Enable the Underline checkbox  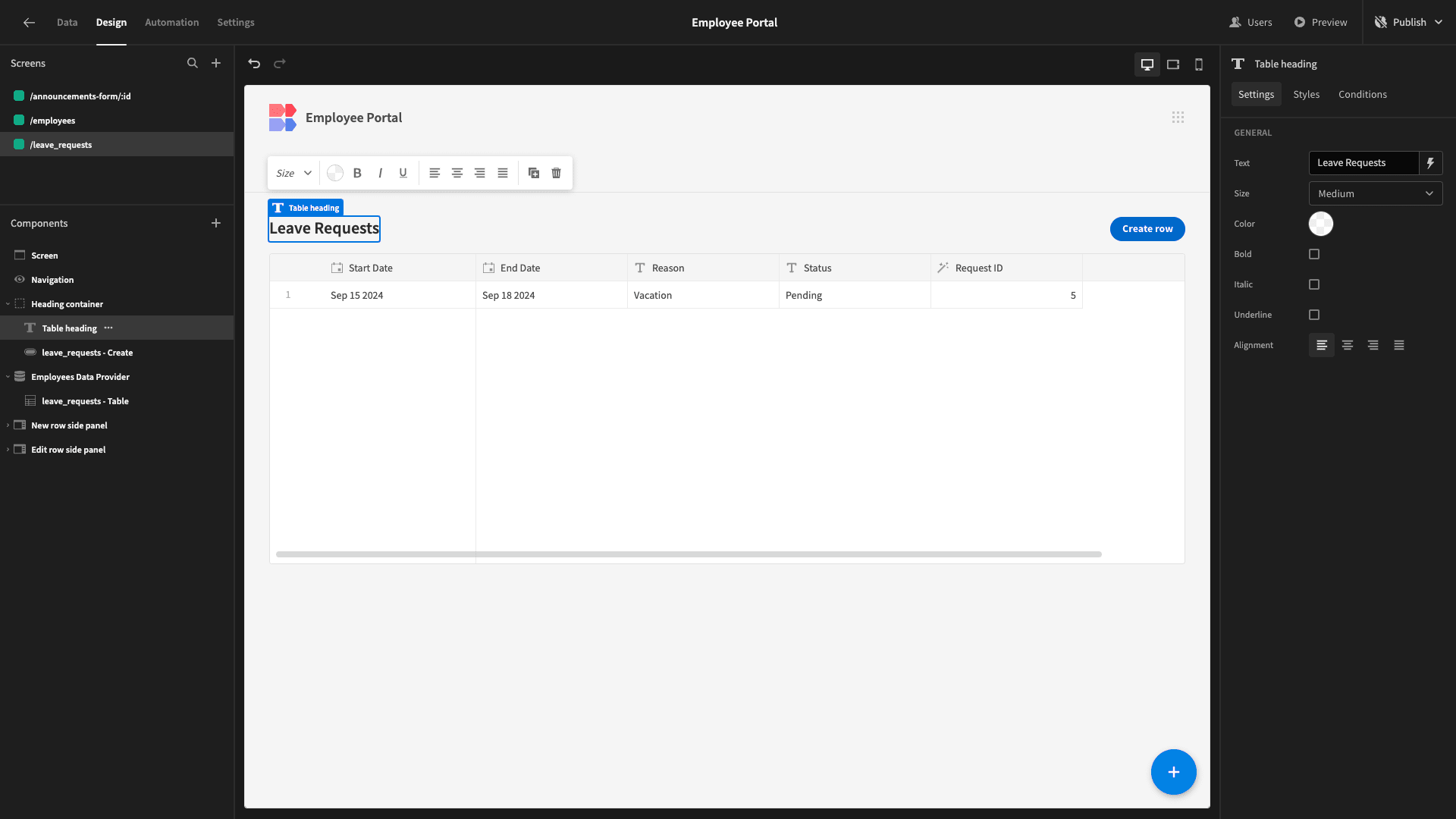pos(1314,315)
